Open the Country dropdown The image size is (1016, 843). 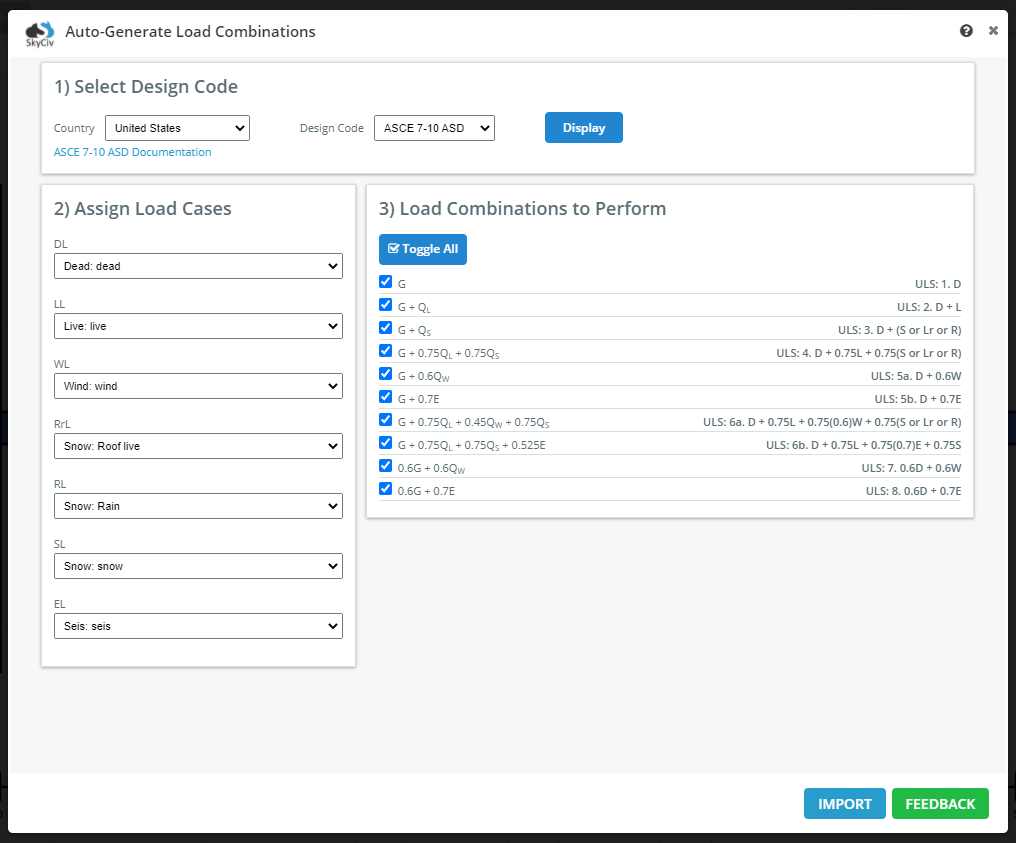tap(177, 128)
